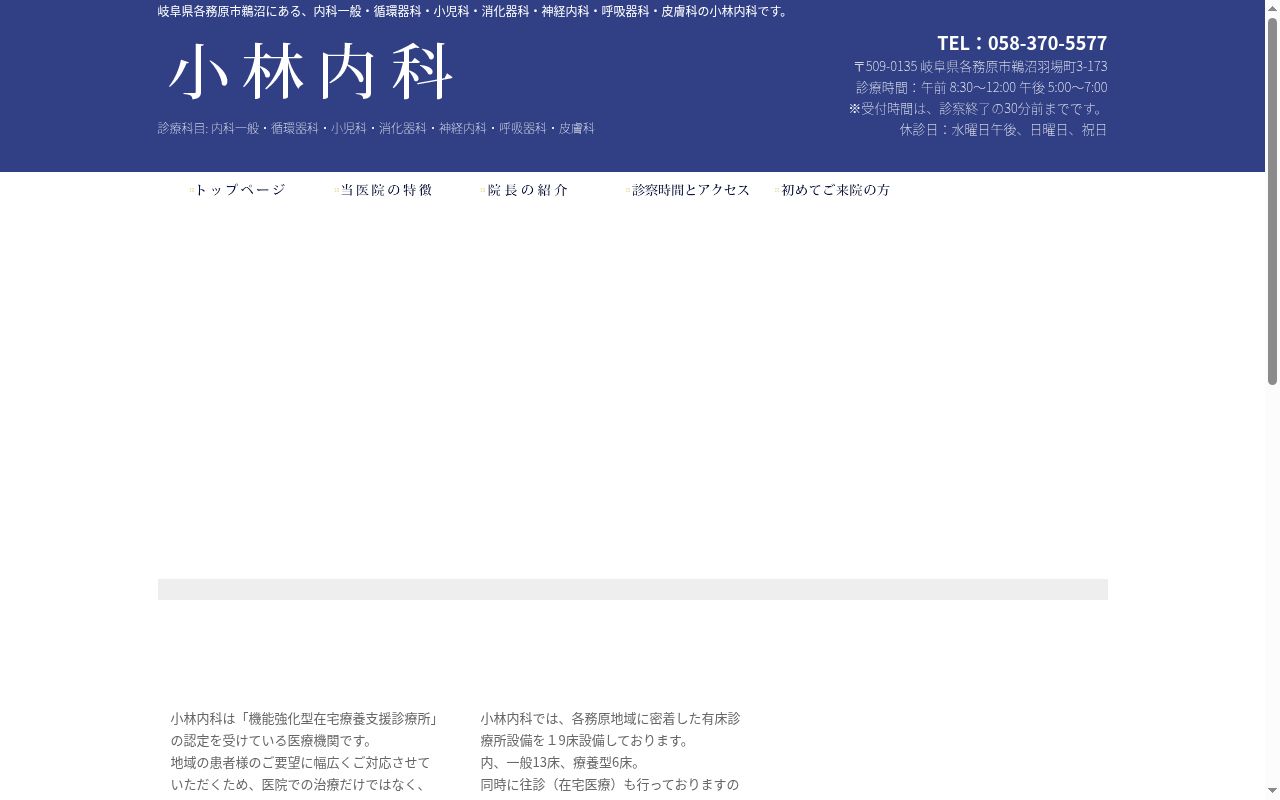Viewport: 1280px width, 800px height.
Task: Open the 診察時間とアクセス menu item
Action: coord(689,190)
